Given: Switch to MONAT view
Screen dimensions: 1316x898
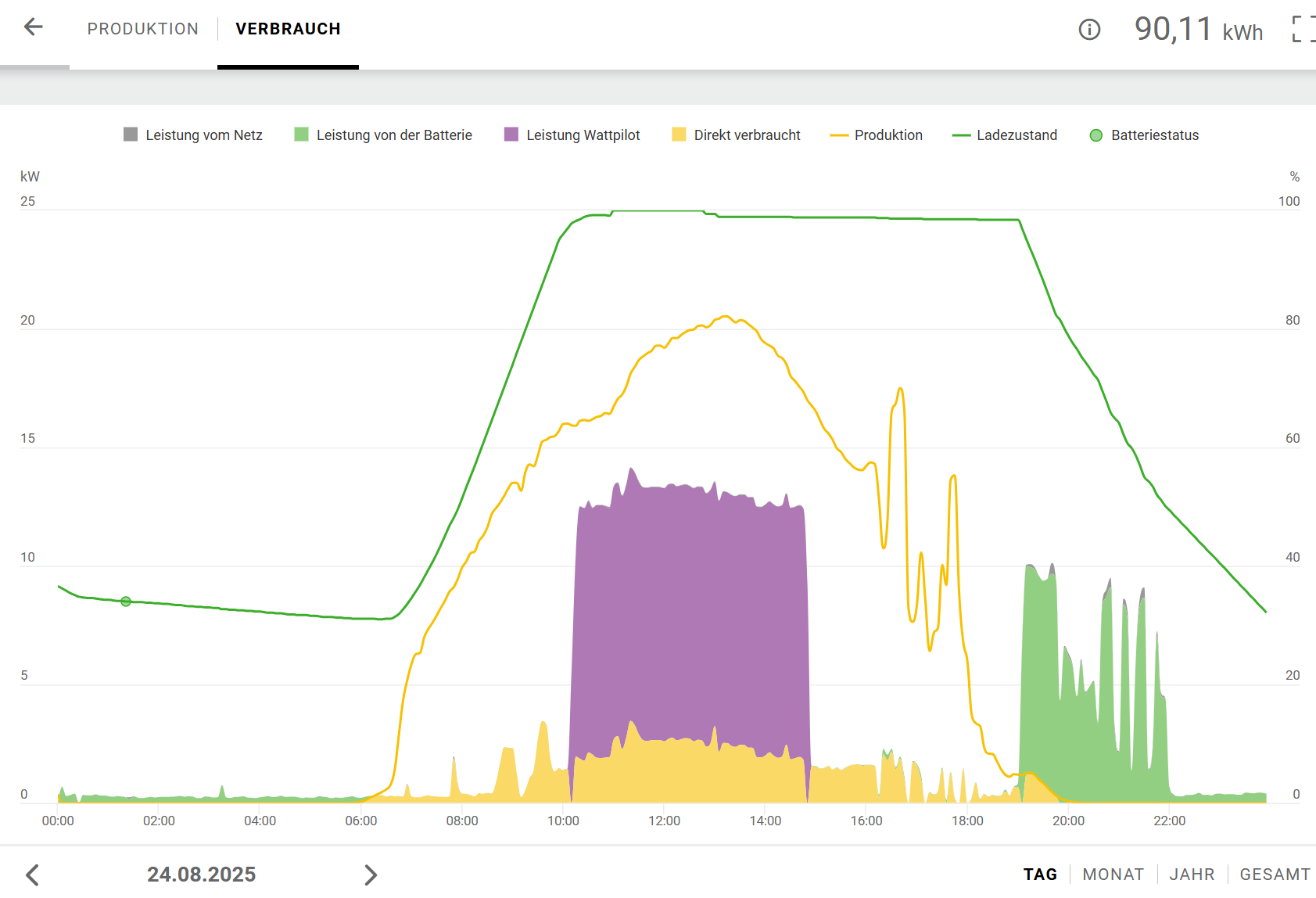Looking at the screenshot, I should coord(1113,874).
